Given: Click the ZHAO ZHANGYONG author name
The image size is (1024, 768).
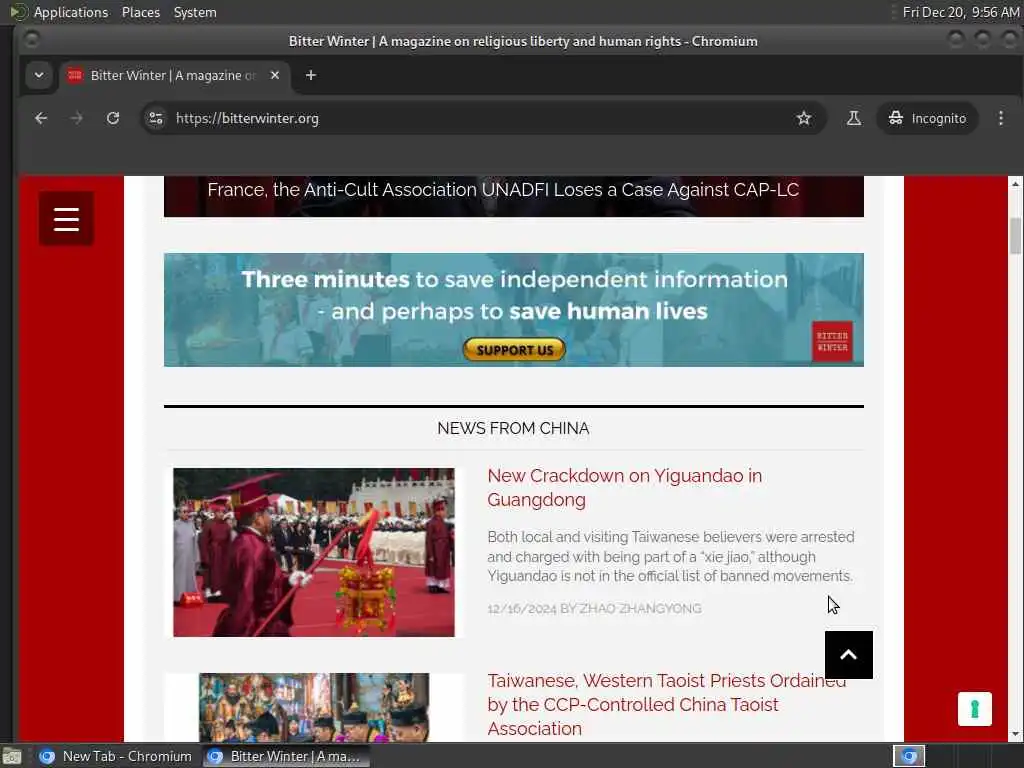Looking at the screenshot, I should pos(640,609).
